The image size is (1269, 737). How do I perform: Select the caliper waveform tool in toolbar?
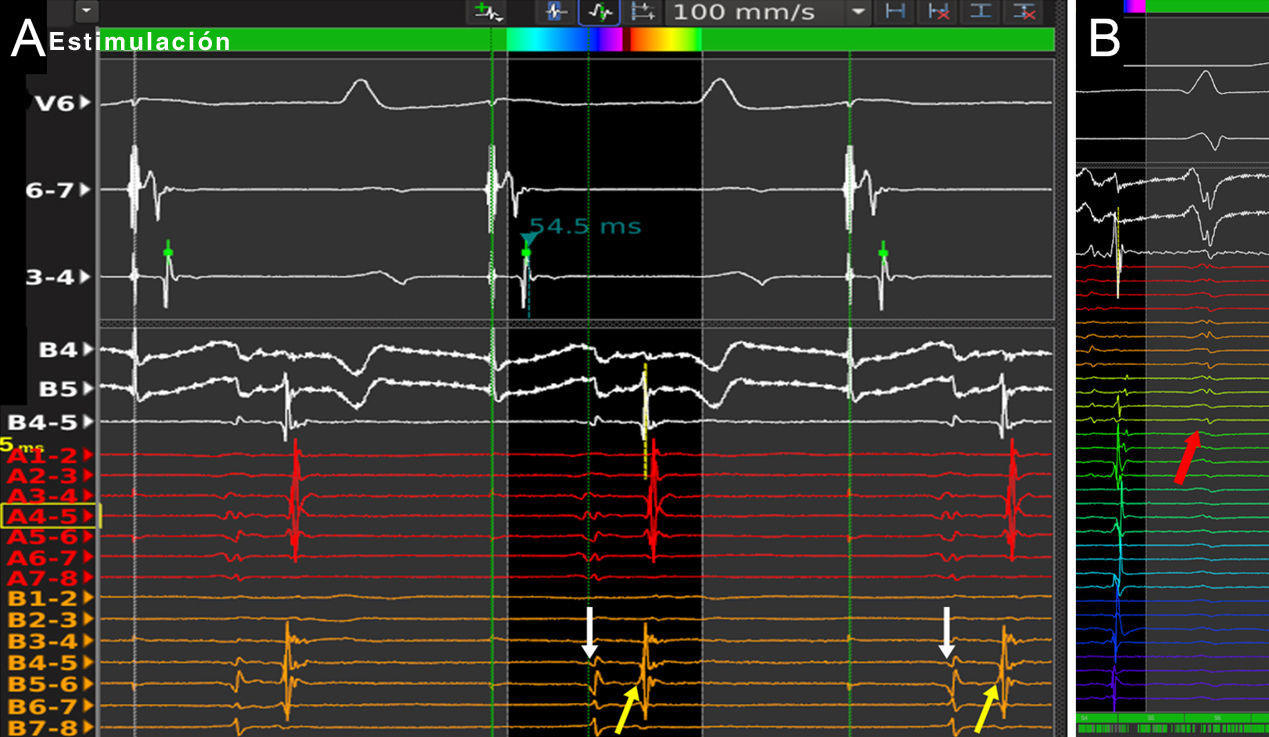556,12
